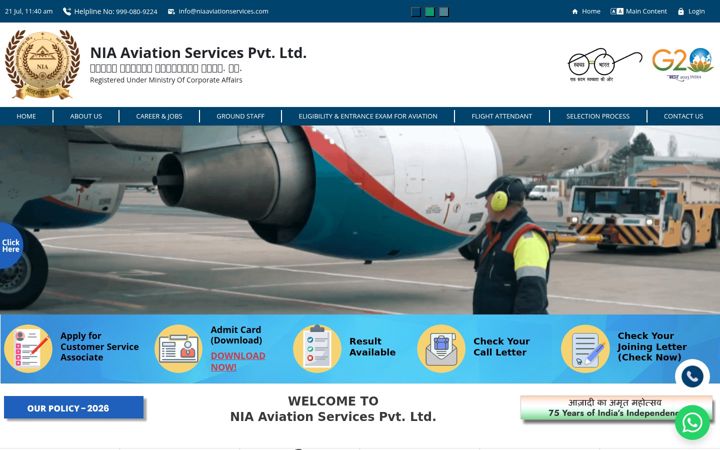Tap the floating phone call button
Screen dimensions: 720x450
(x=692, y=377)
